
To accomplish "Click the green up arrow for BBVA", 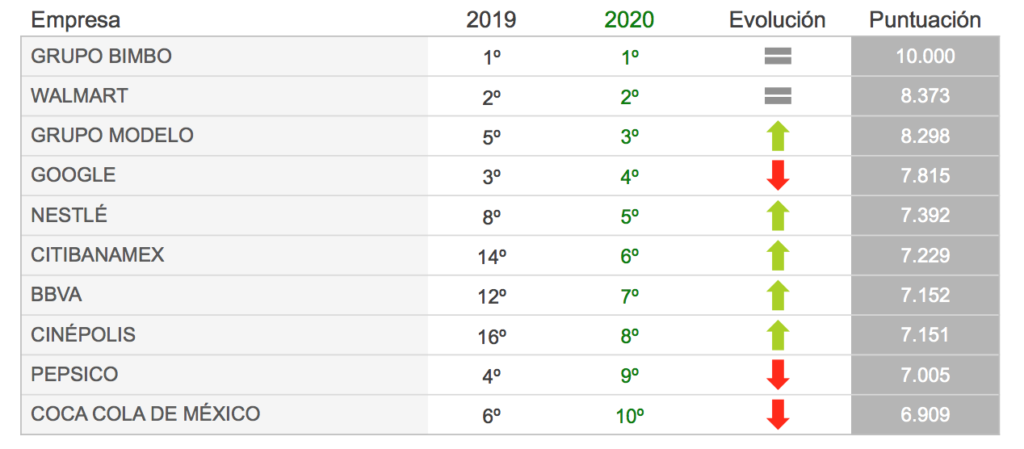I will click(778, 295).
